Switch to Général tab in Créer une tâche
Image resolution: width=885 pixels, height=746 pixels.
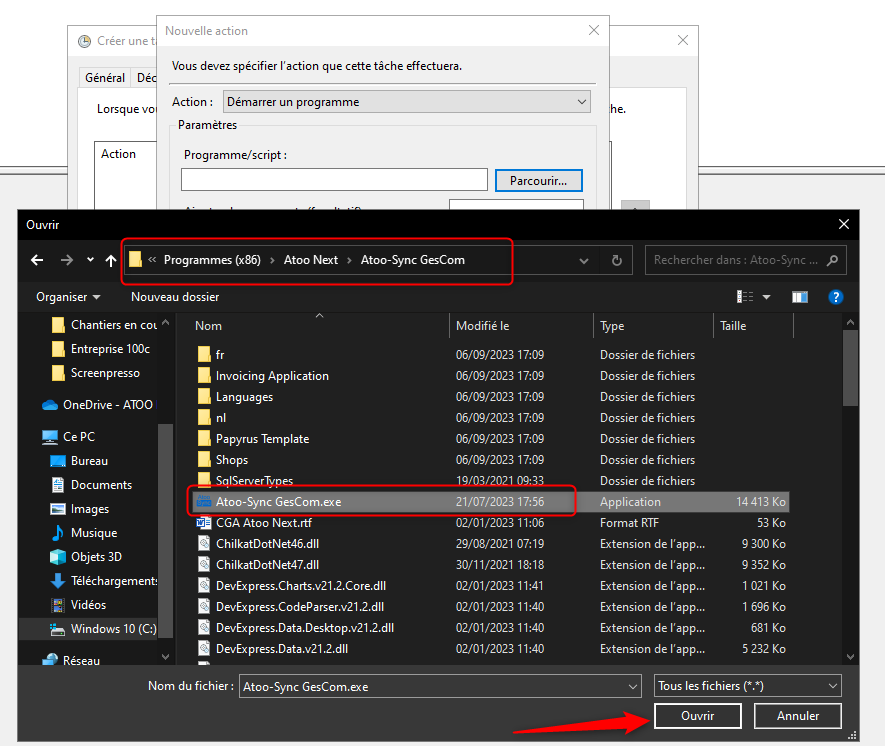(105, 78)
